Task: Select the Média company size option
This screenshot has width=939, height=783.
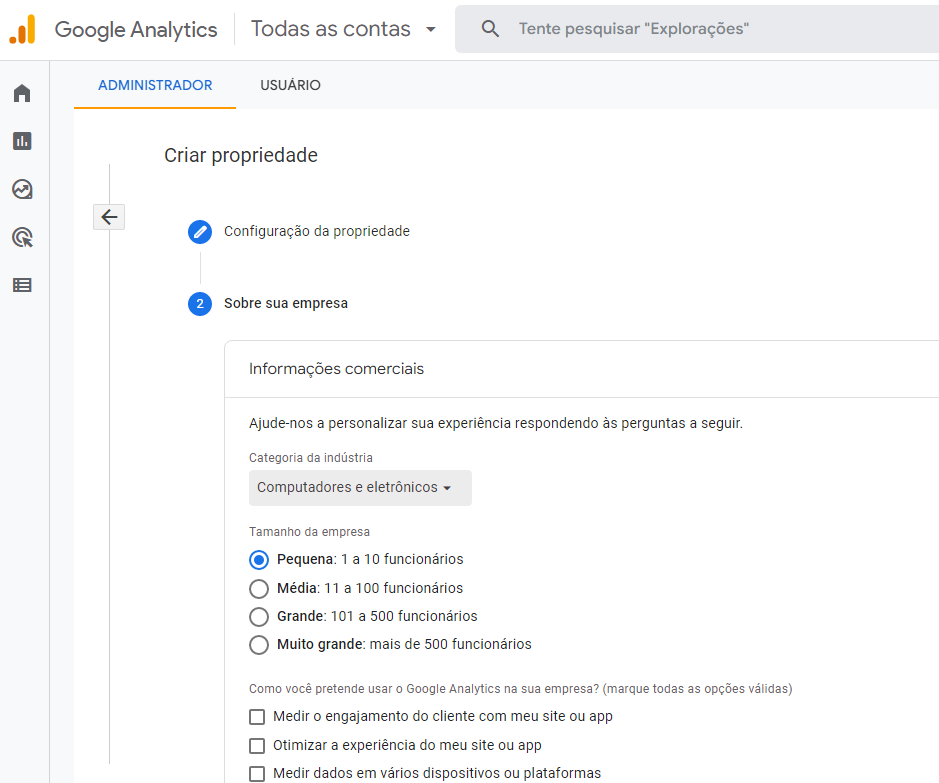Action: pos(259,588)
